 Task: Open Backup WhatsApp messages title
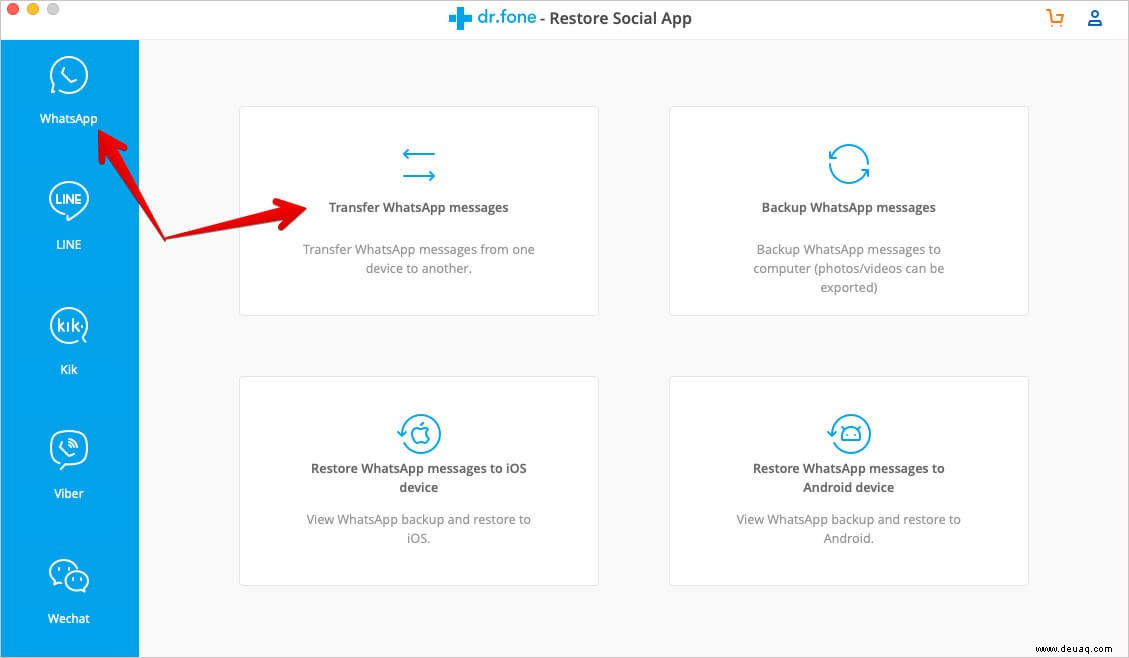pos(848,207)
